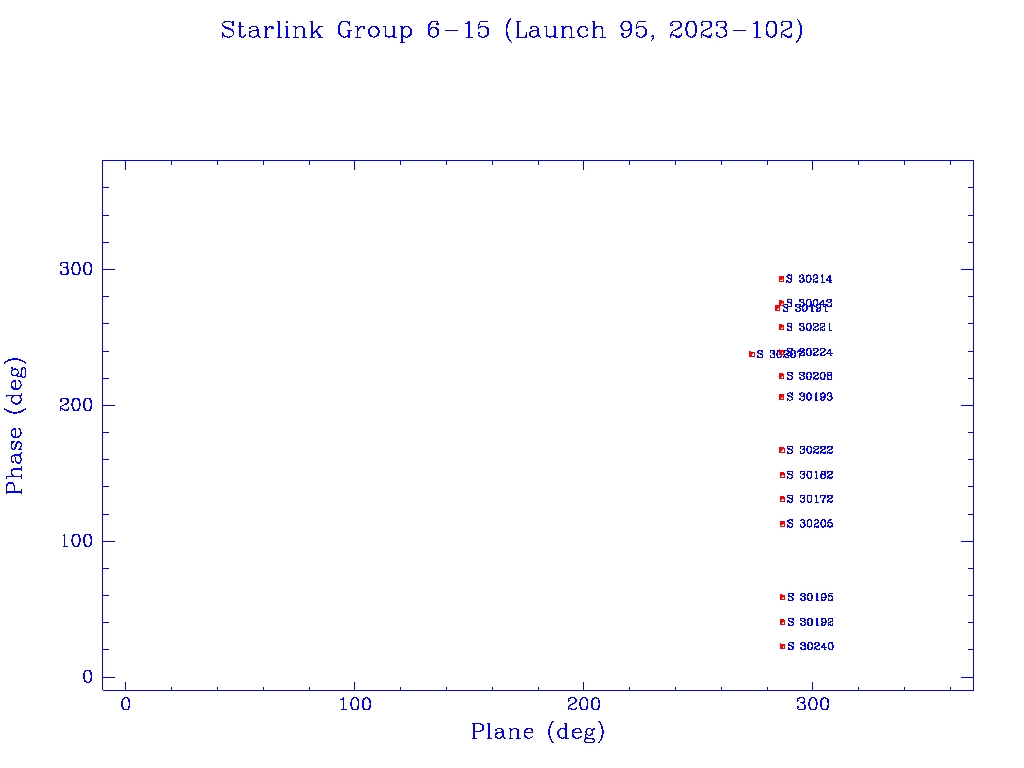Select the 'S 30214' satellite label
This screenshot has height=768, width=1024.
coord(808,279)
